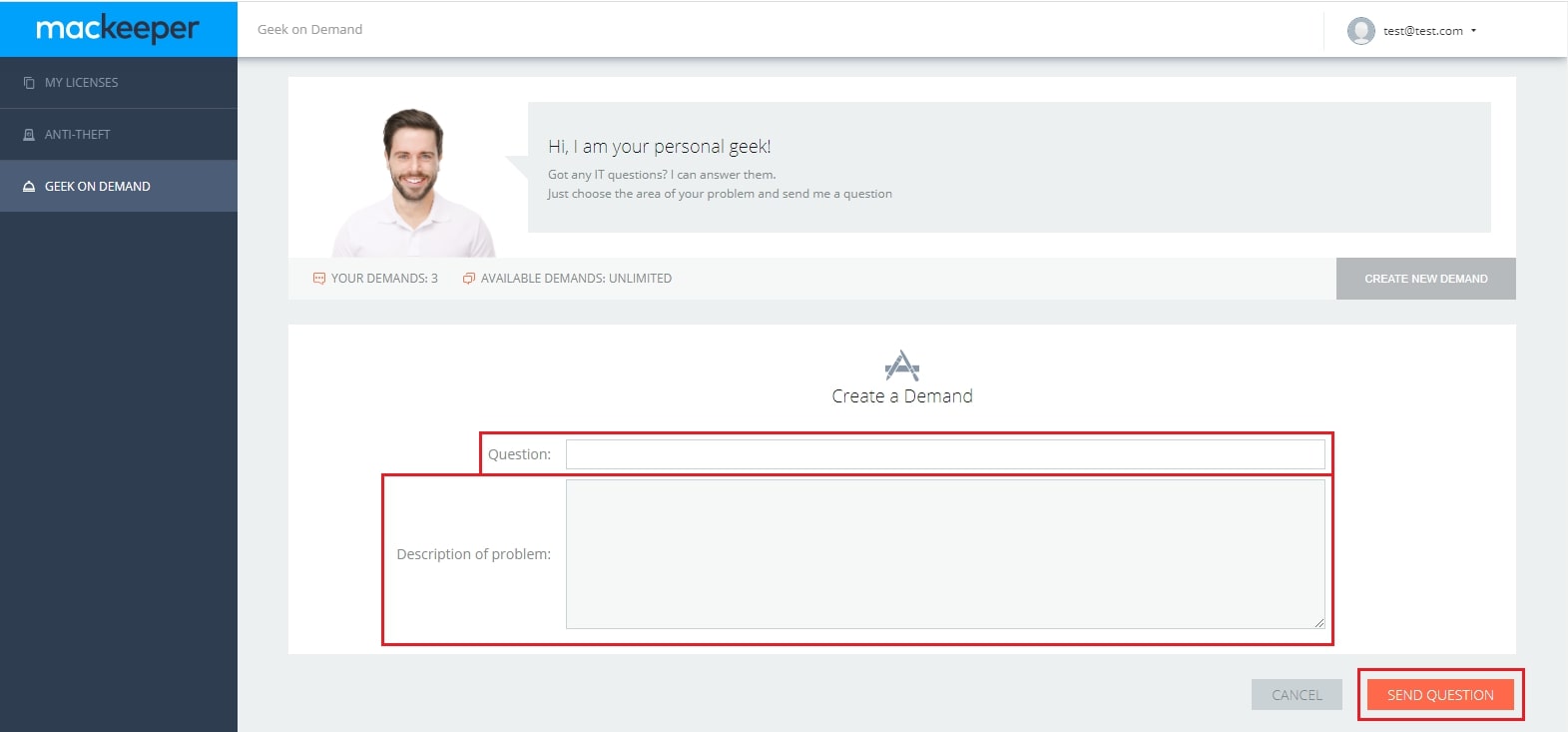The width and height of the screenshot is (1568, 732).
Task: Click the Geek on Demand bell icon
Action: (x=29, y=187)
